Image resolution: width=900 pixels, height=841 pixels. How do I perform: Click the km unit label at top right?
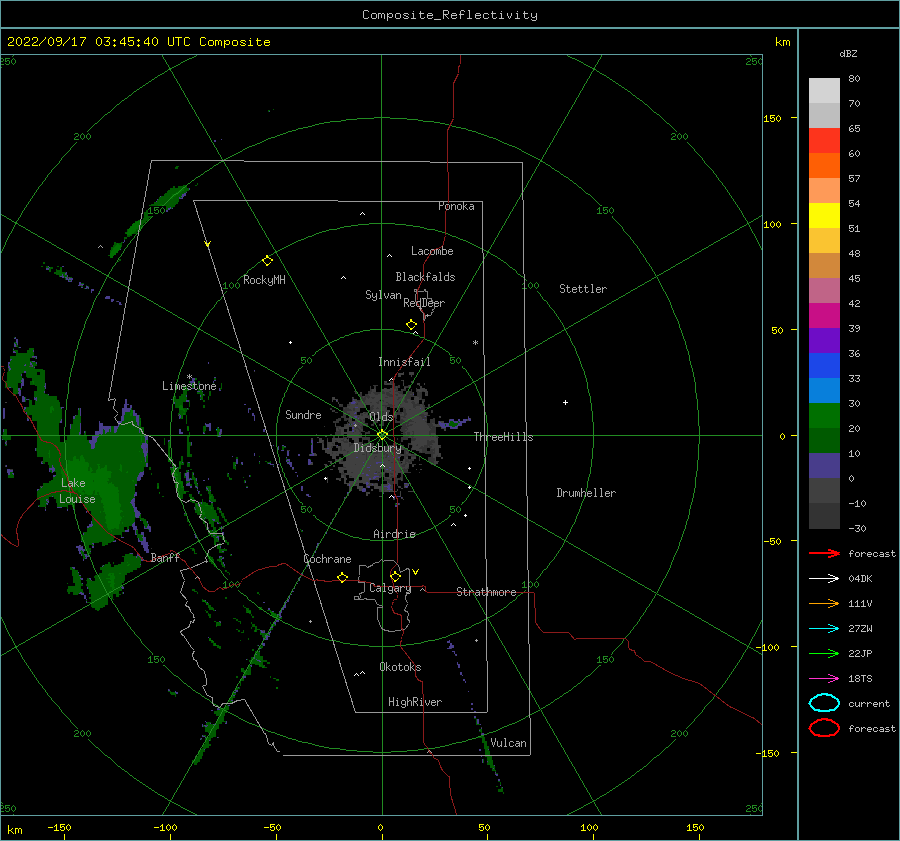[782, 42]
